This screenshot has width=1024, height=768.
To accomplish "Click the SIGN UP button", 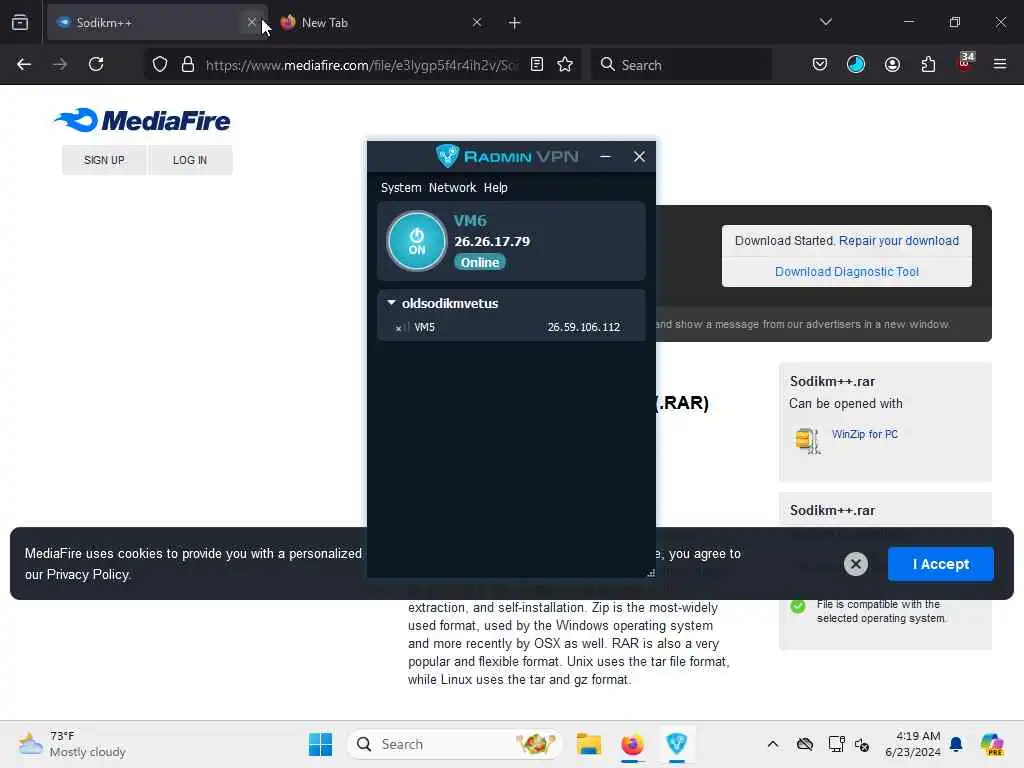I will [104, 160].
